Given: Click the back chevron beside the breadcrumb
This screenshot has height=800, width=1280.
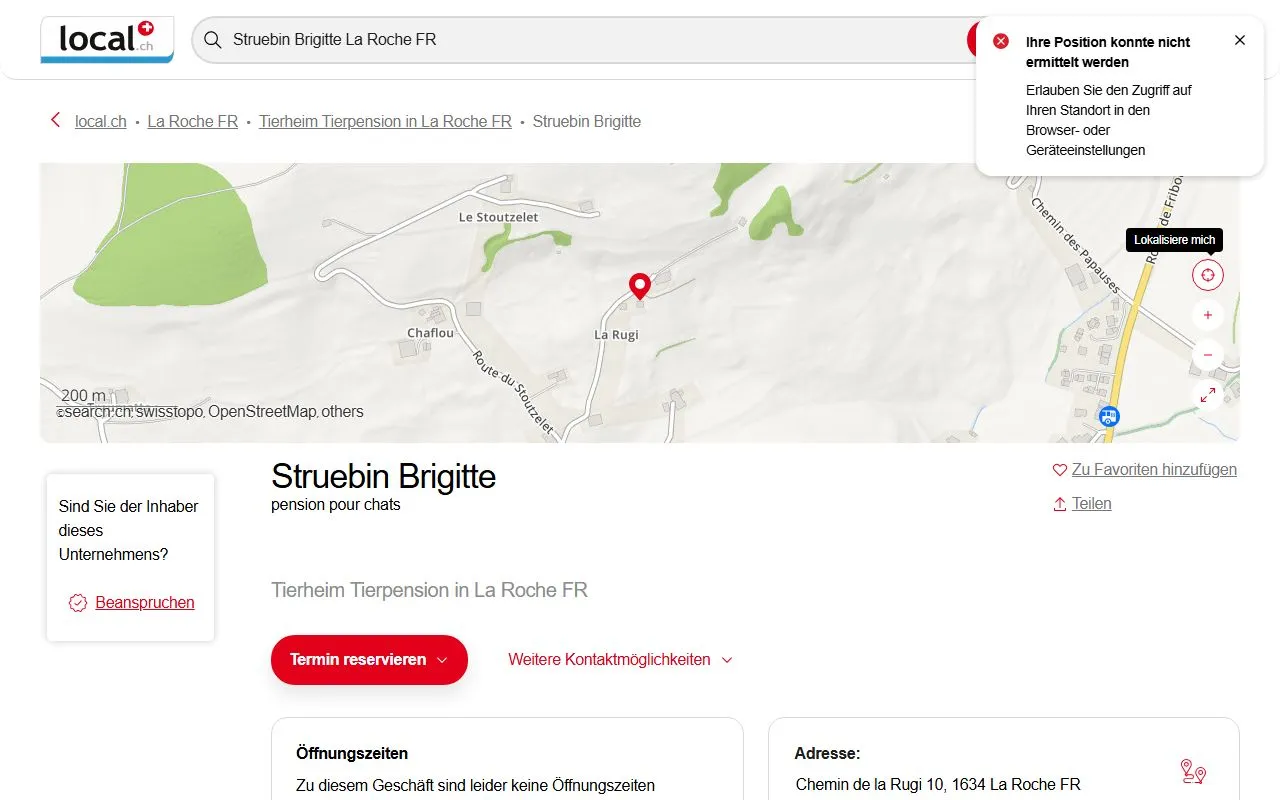Looking at the screenshot, I should tap(55, 120).
